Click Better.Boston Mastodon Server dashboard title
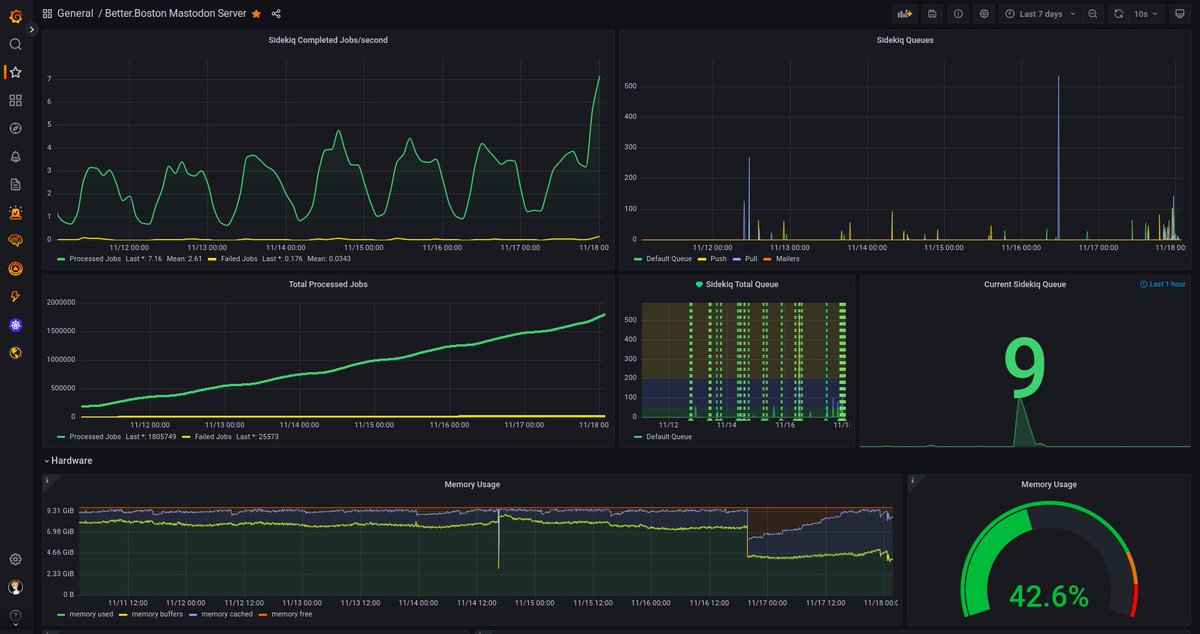Image resolution: width=1200 pixels, height=634 pixels. [x=175, y=14]
